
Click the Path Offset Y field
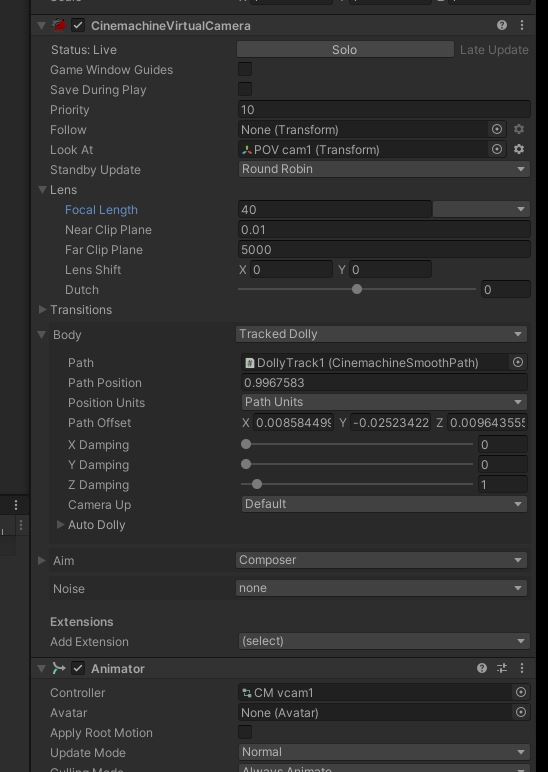coord(390,422)
